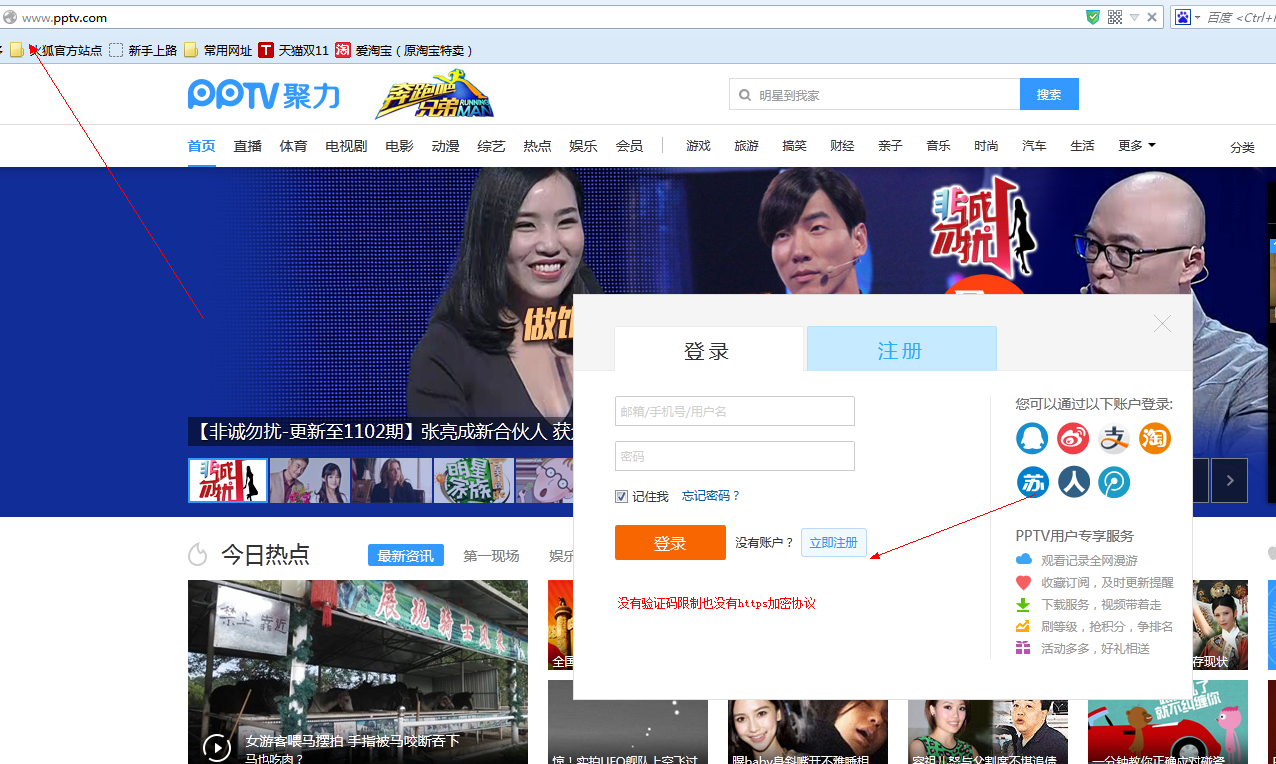Viewport: 1276px width, 764px height.
Task: Open the Running Man promo logo
Action: (434, 94)
